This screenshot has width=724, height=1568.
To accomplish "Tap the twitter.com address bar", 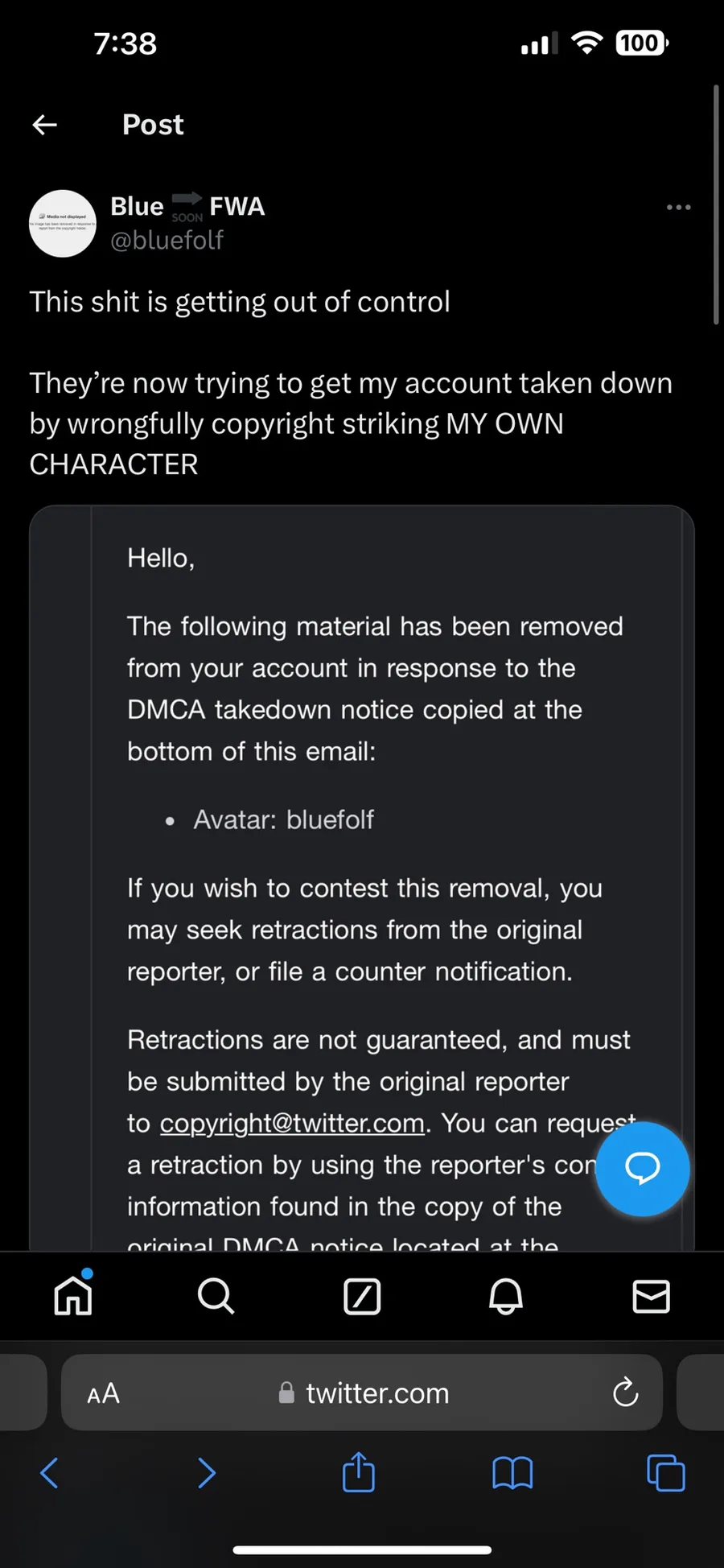I will (x=362, y=1393).
